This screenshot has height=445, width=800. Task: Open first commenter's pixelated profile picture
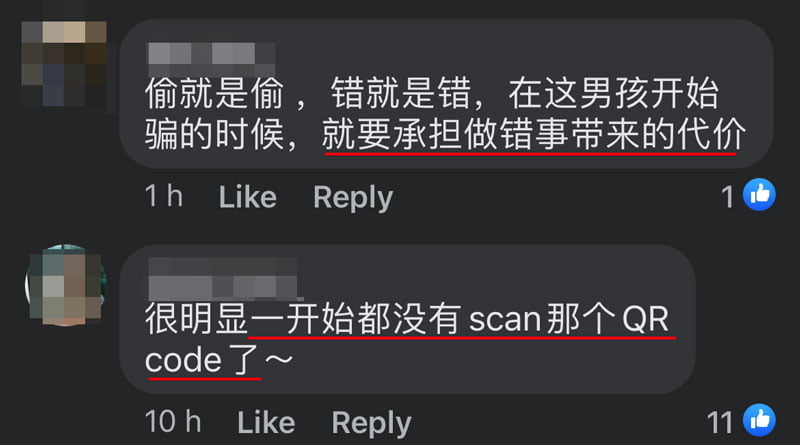coord(64,63)
